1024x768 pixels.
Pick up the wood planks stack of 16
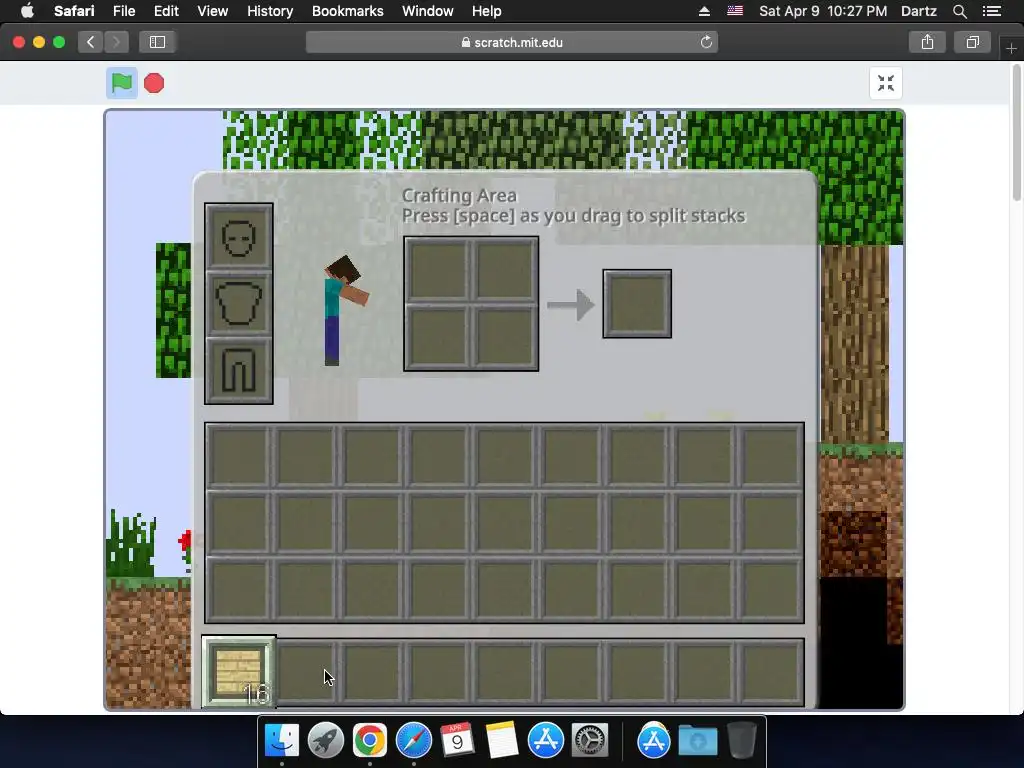click(x=238, y=671)
